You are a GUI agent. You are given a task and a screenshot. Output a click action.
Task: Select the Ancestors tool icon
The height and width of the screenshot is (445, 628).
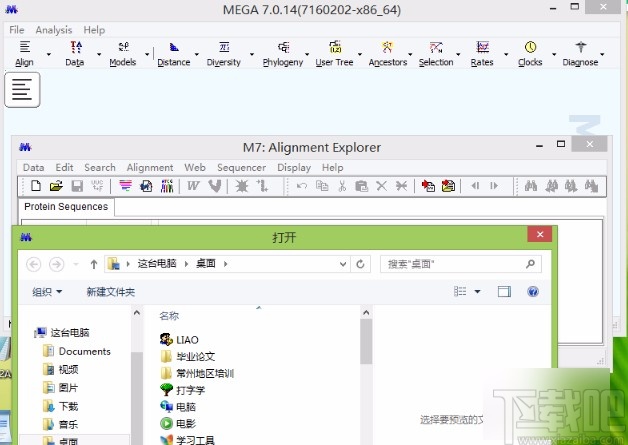pyautogui.click(x=388, y=53)
